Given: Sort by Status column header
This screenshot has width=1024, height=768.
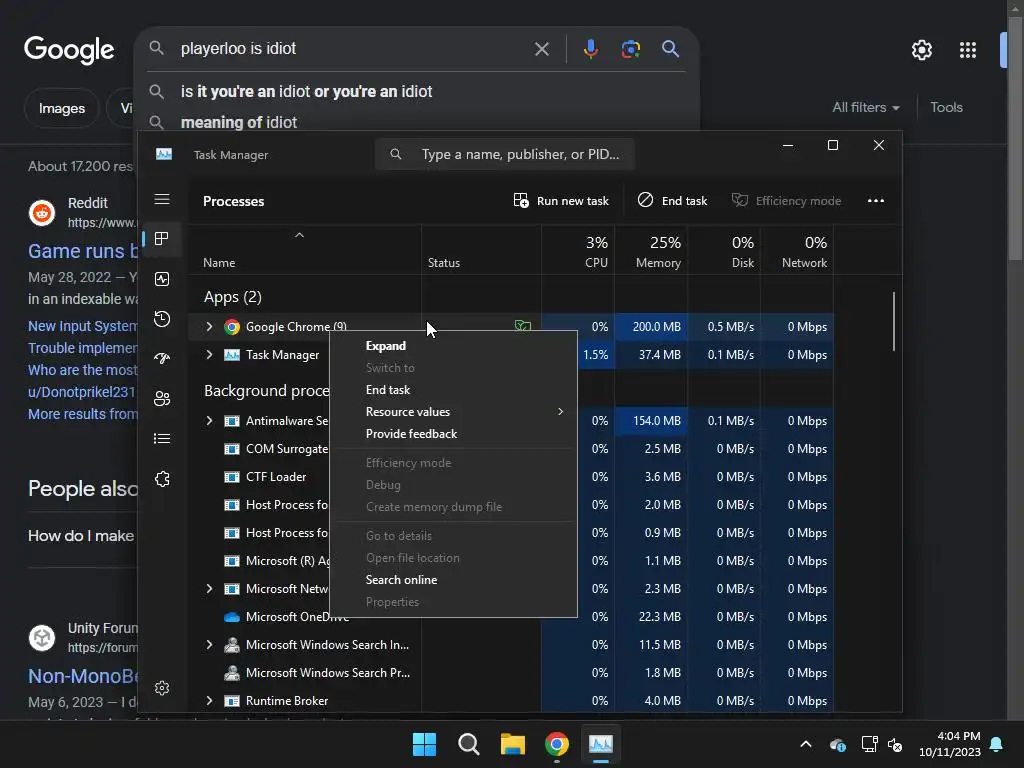Looking at the screenshot, I should [481, 251].
